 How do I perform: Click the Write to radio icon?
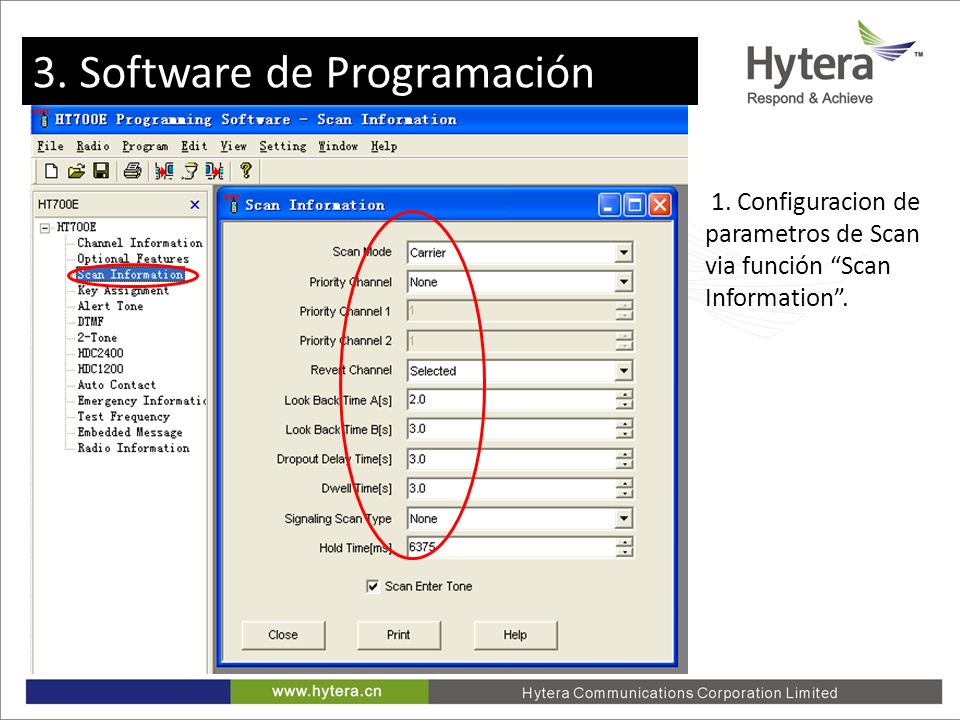click(214, 171)
